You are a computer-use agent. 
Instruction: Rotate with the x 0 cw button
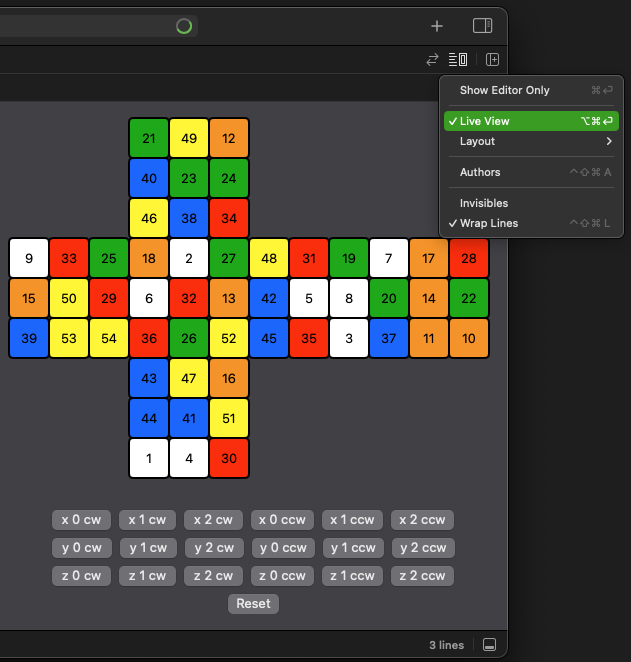(81, 520)
